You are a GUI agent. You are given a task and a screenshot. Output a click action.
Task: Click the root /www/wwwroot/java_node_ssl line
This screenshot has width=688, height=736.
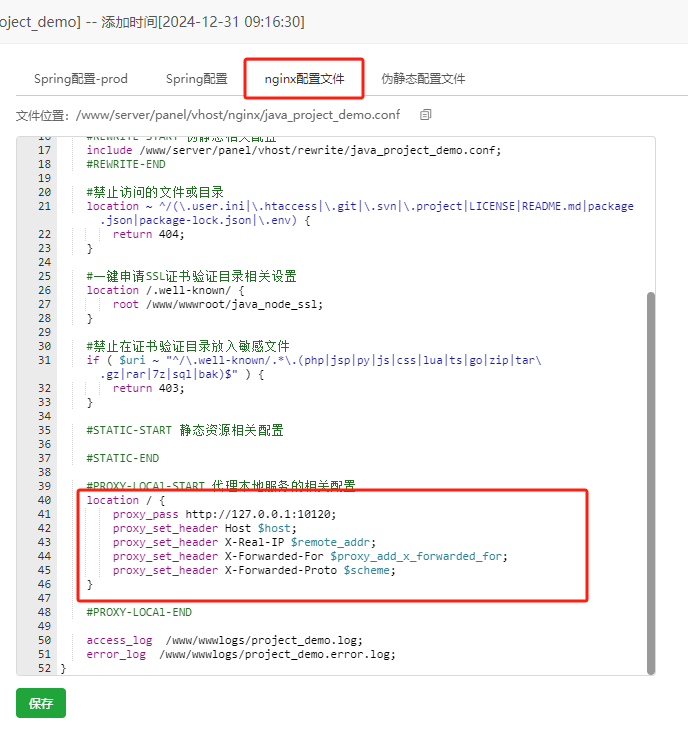coord(218,304)
